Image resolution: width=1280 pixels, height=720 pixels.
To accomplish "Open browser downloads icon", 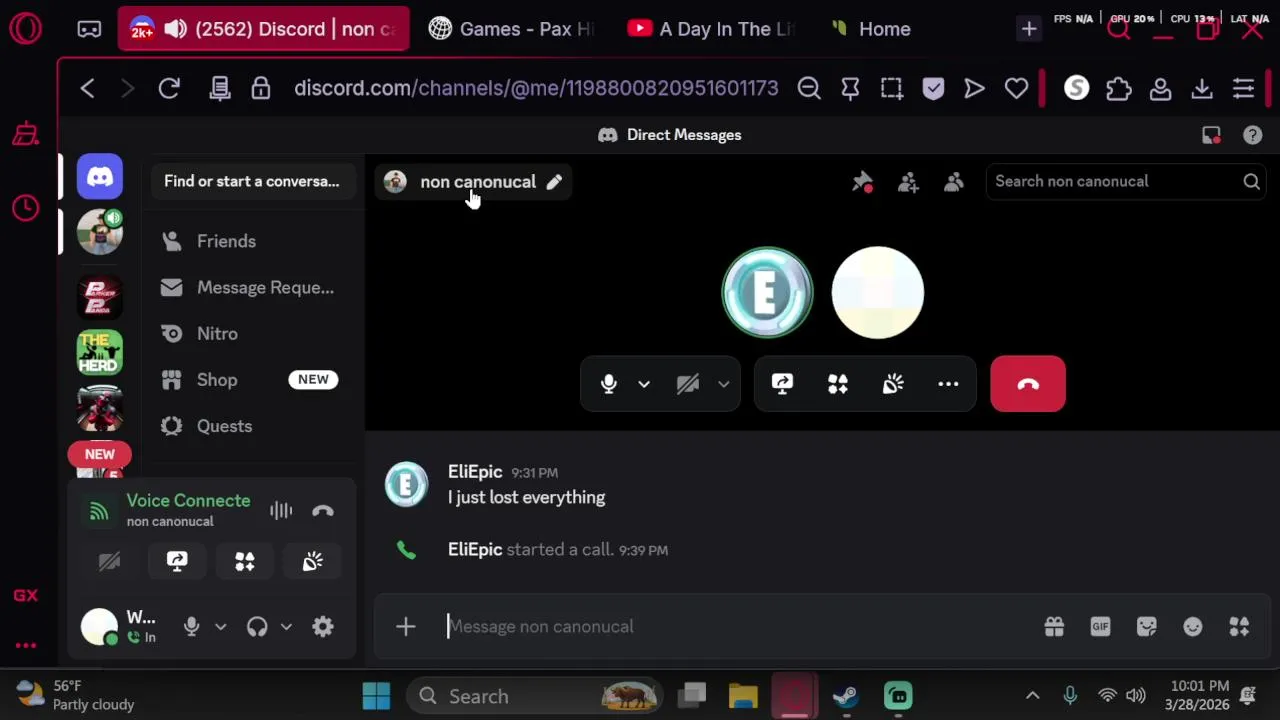I will point(1202,89).
